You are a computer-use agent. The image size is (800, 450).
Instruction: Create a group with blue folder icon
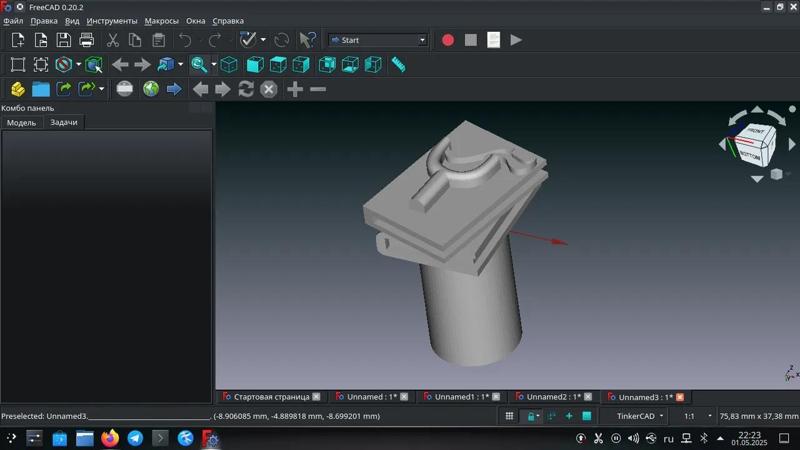(x=41, y=89)
